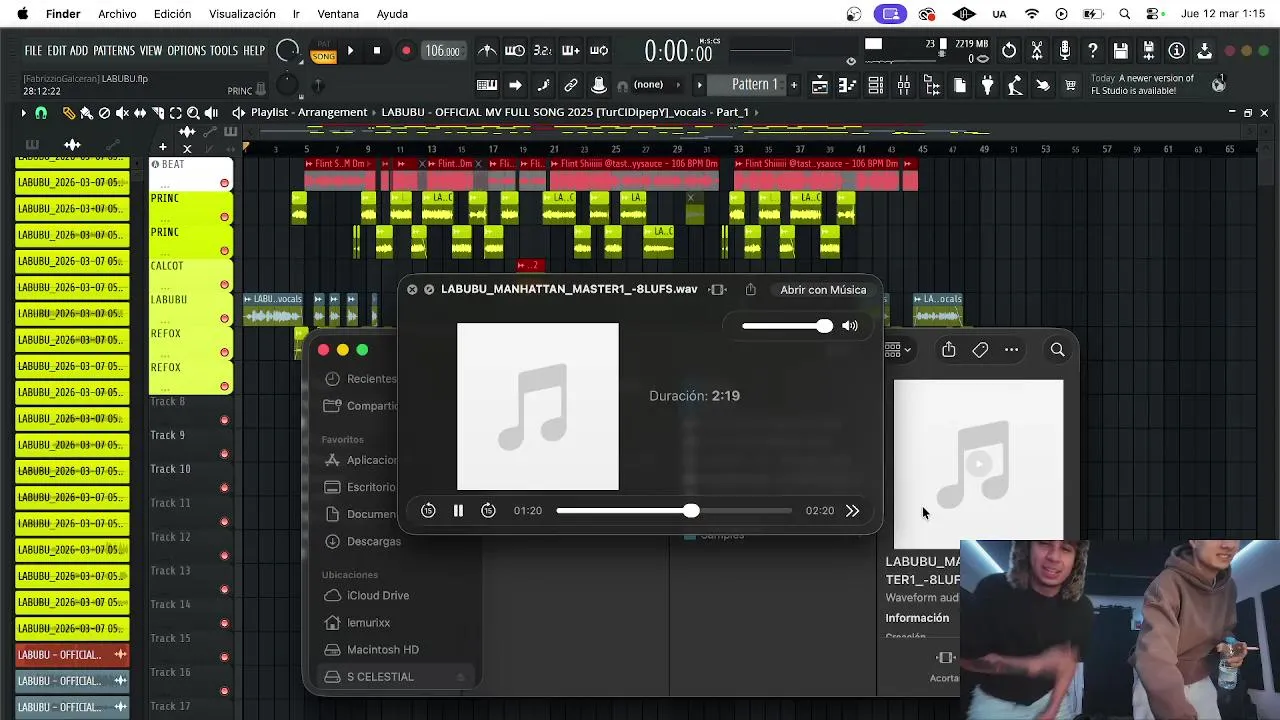This screenshot has height=720, width=1280.
Task: Enable the overdub/blend recording icon
Action: click(571, 51)
